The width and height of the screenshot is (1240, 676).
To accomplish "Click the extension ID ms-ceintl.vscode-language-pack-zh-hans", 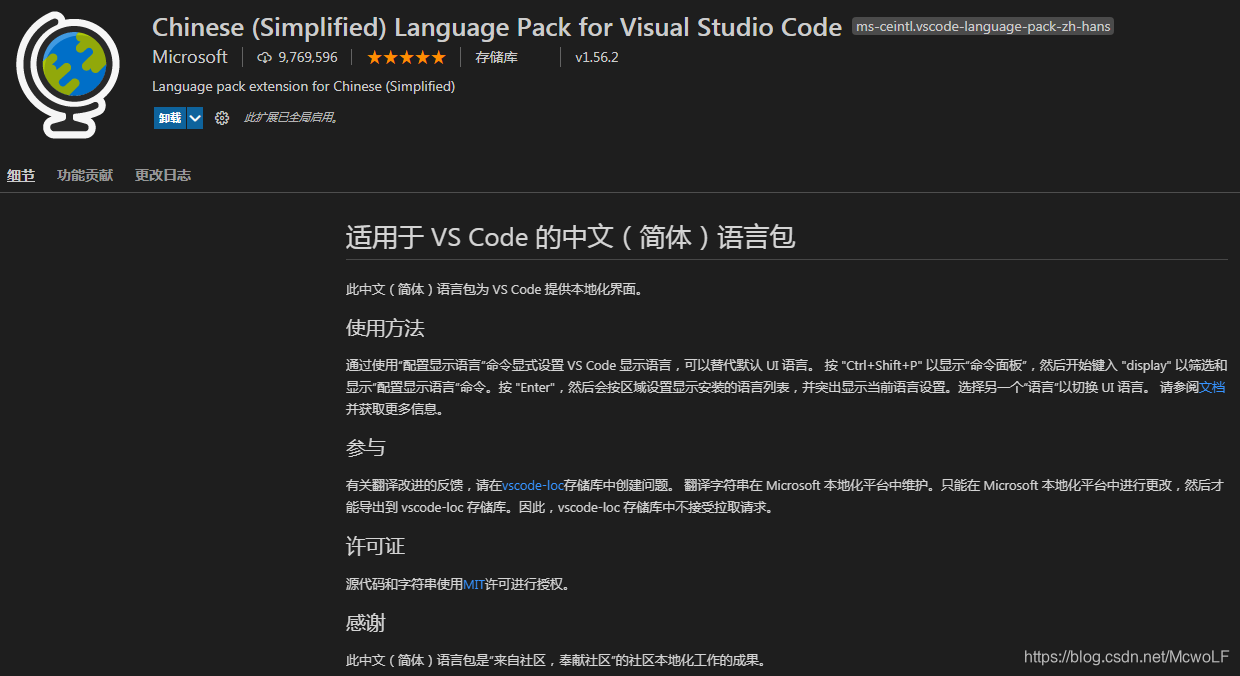I will (983, 27).
